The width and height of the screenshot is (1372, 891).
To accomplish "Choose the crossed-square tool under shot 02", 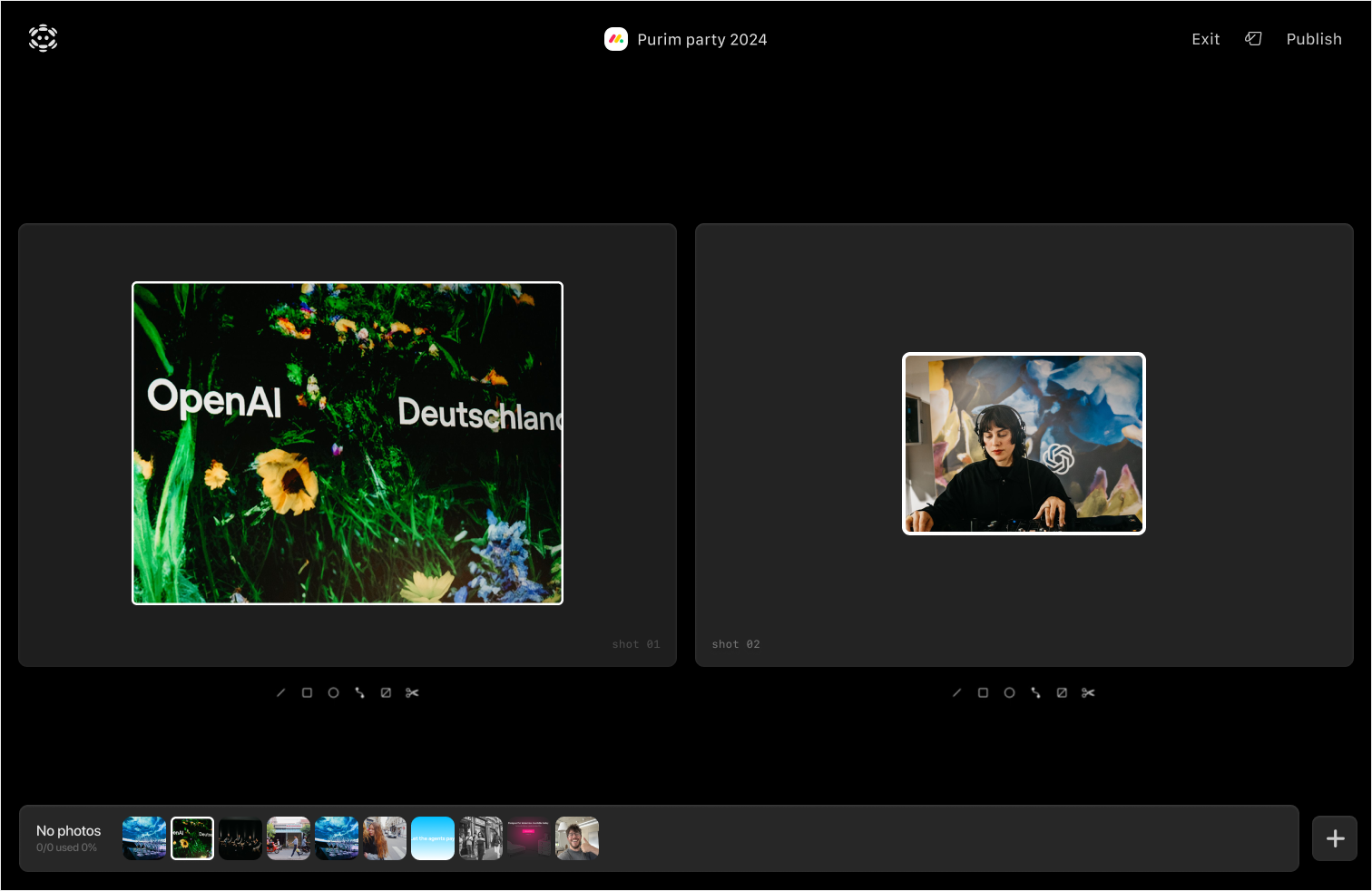I will [x=1063, y=693].
